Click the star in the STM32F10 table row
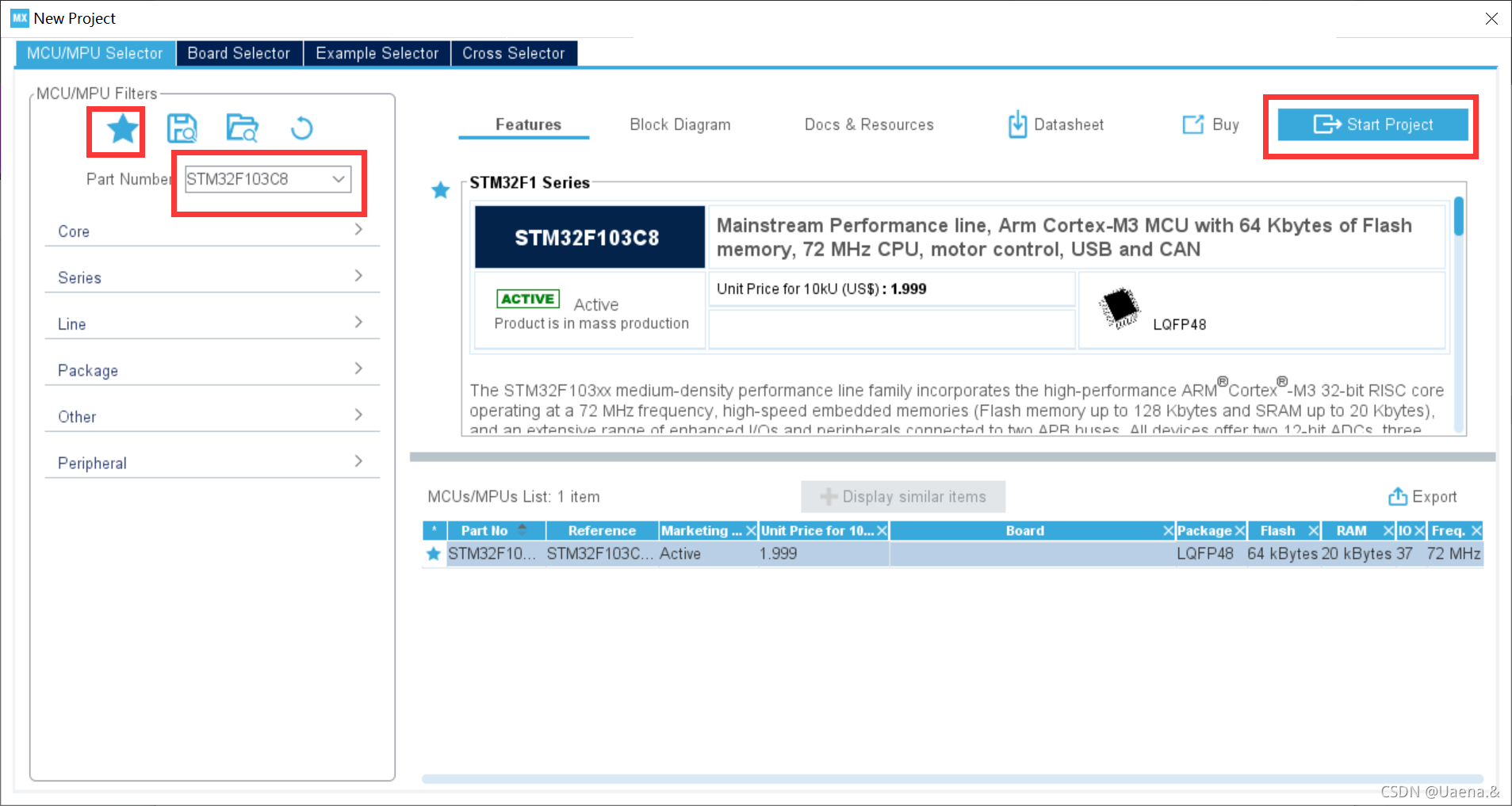This screenshot has width=1512, height=806. pyautogui.click(x=433, y=554)
